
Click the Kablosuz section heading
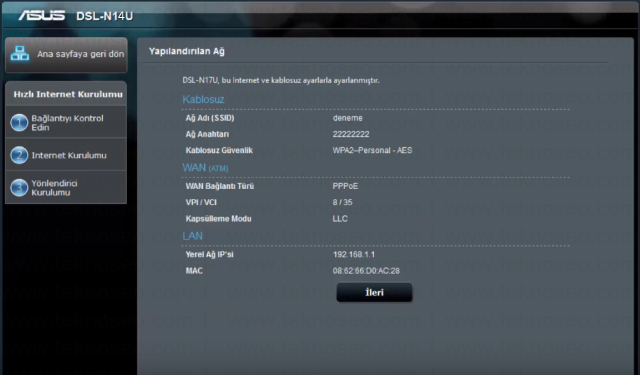(x=203, y=99)
